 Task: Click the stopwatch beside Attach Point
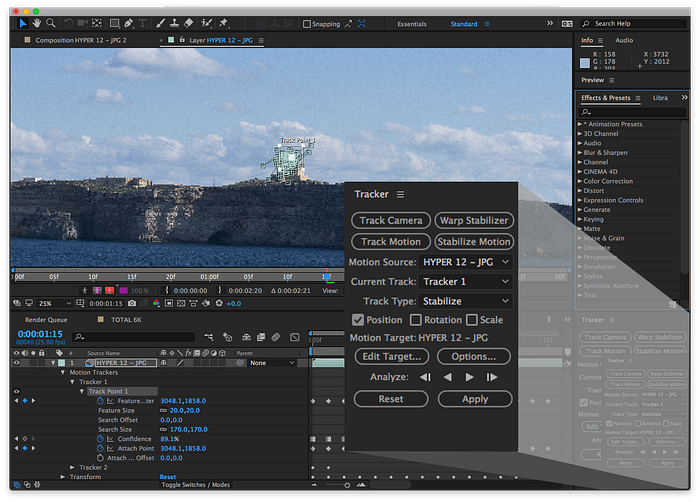(x=98, y=448)
